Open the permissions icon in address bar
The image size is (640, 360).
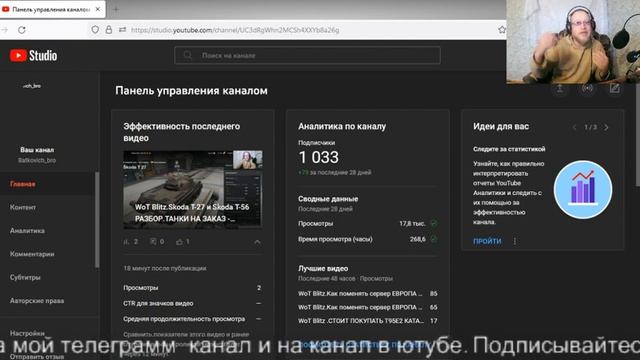(x=122, y=29)
